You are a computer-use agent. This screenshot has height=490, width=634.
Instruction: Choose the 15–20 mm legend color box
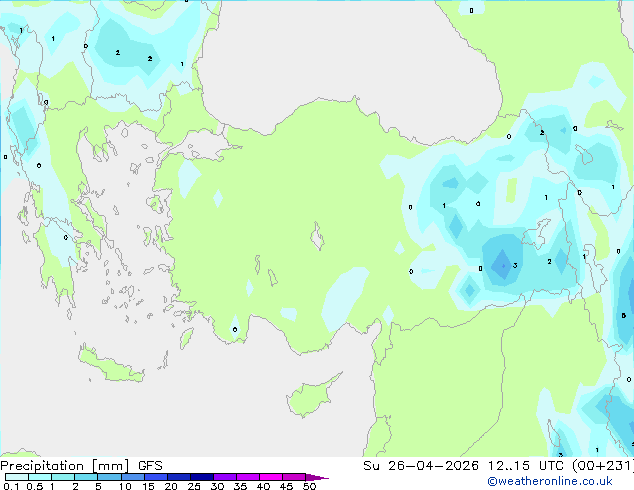(155, 477)
